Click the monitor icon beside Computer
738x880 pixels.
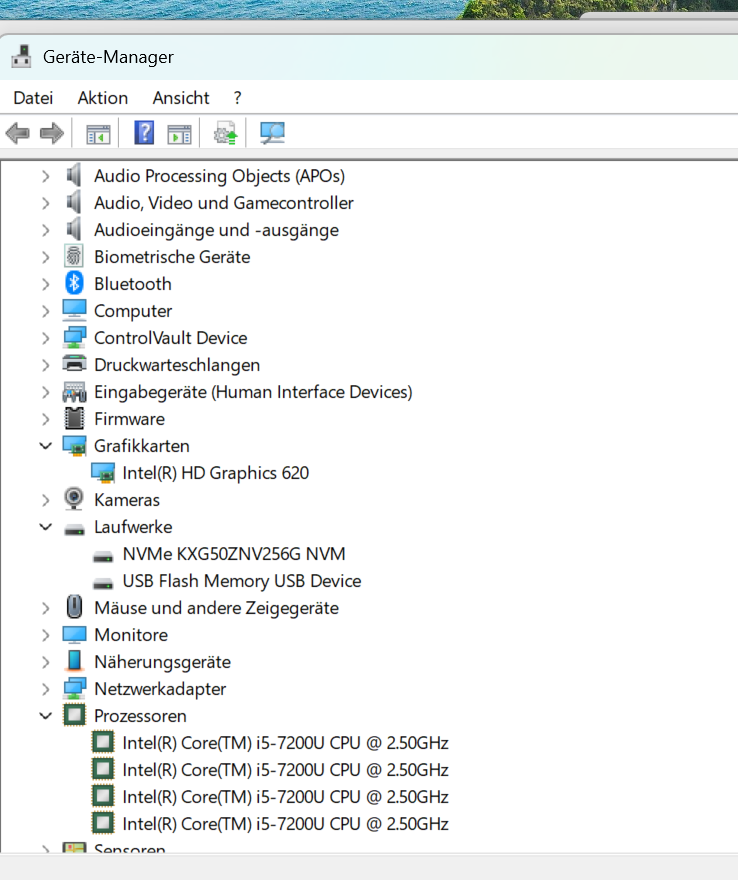point(74,310)
